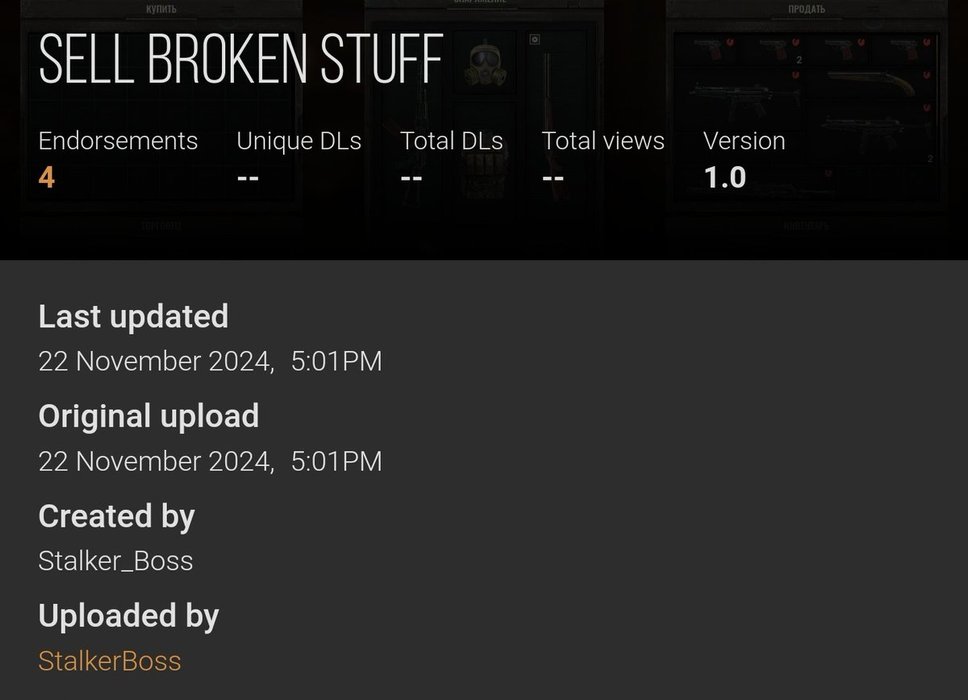Click the Endorsements label
The width and height of the screenshot is (968, 700).
(x=118, y=141)
